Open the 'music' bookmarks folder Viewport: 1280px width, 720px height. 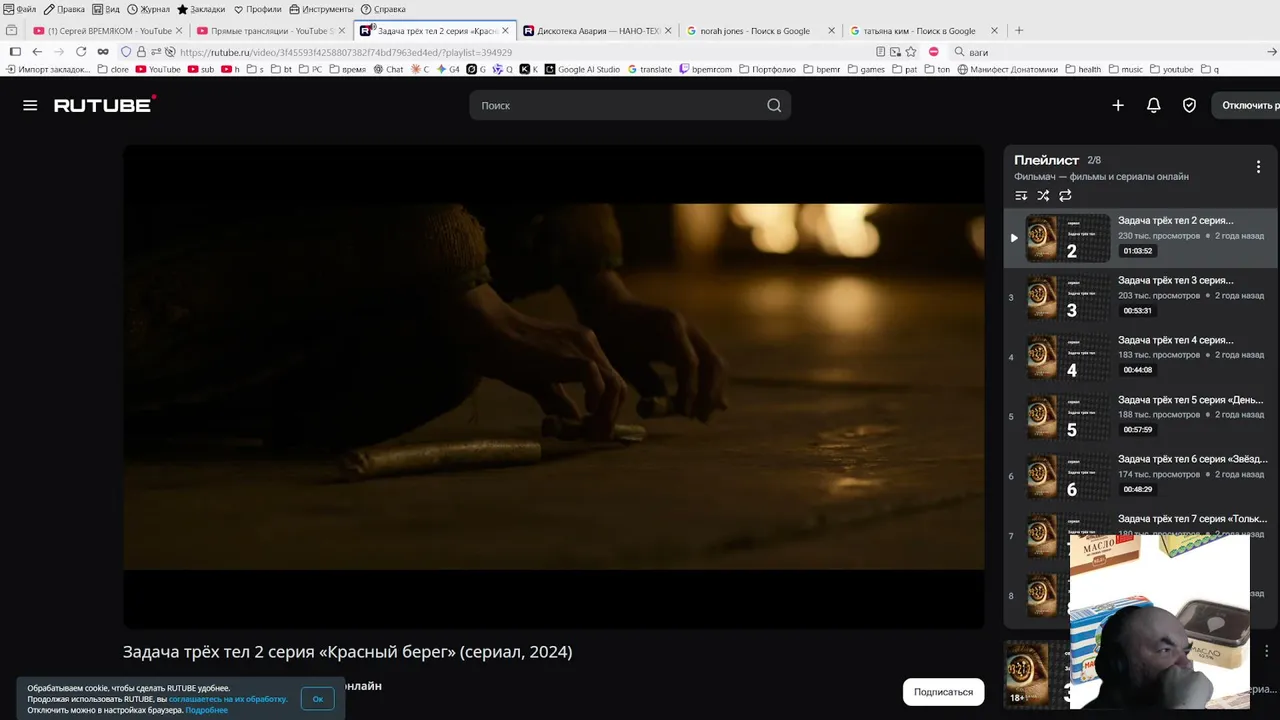point(1125,70)
